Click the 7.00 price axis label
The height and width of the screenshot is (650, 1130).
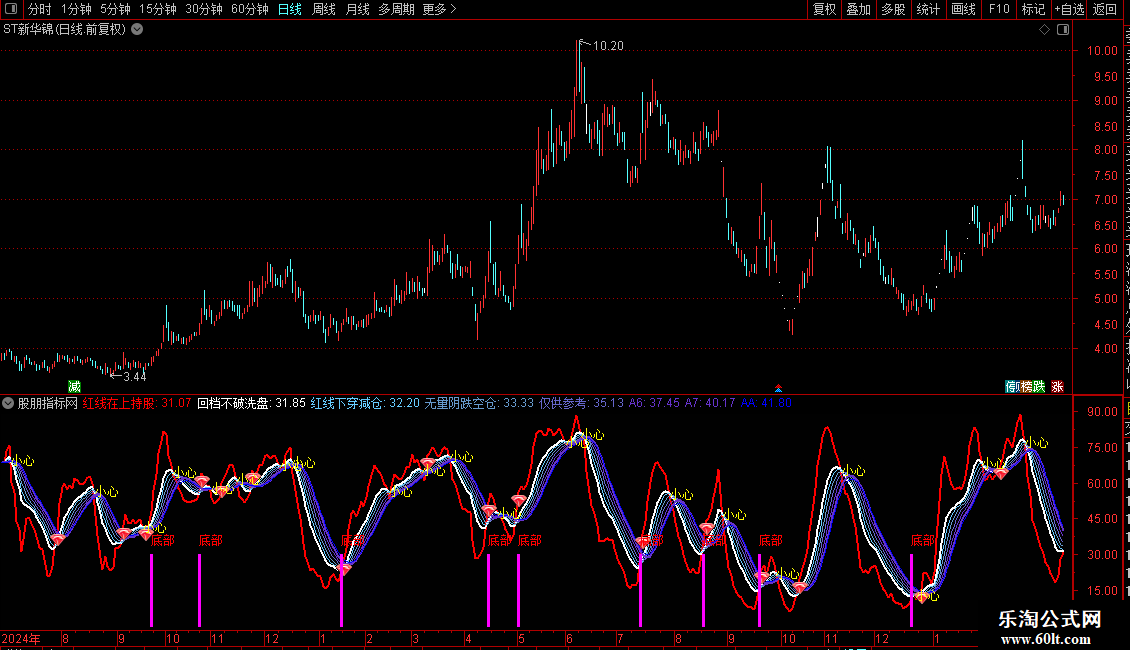coord(1106,200)
